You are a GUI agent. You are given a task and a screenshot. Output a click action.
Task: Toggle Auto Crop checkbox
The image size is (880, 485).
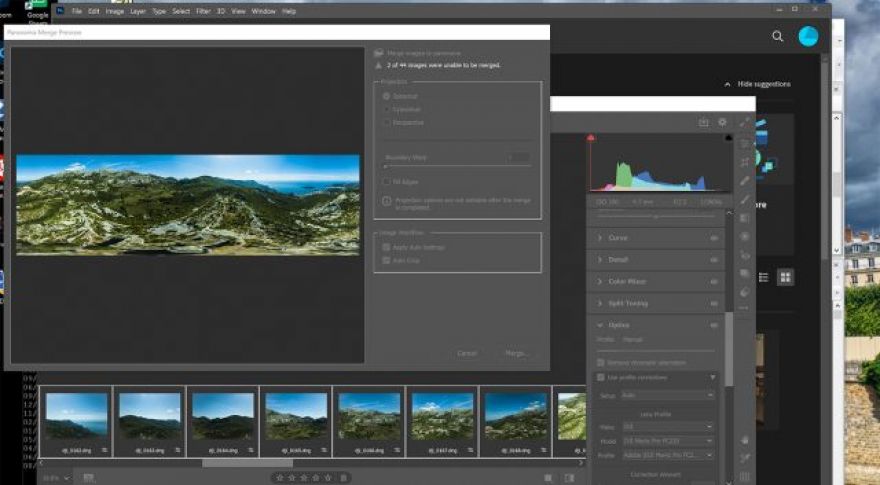tap(386, 260)
